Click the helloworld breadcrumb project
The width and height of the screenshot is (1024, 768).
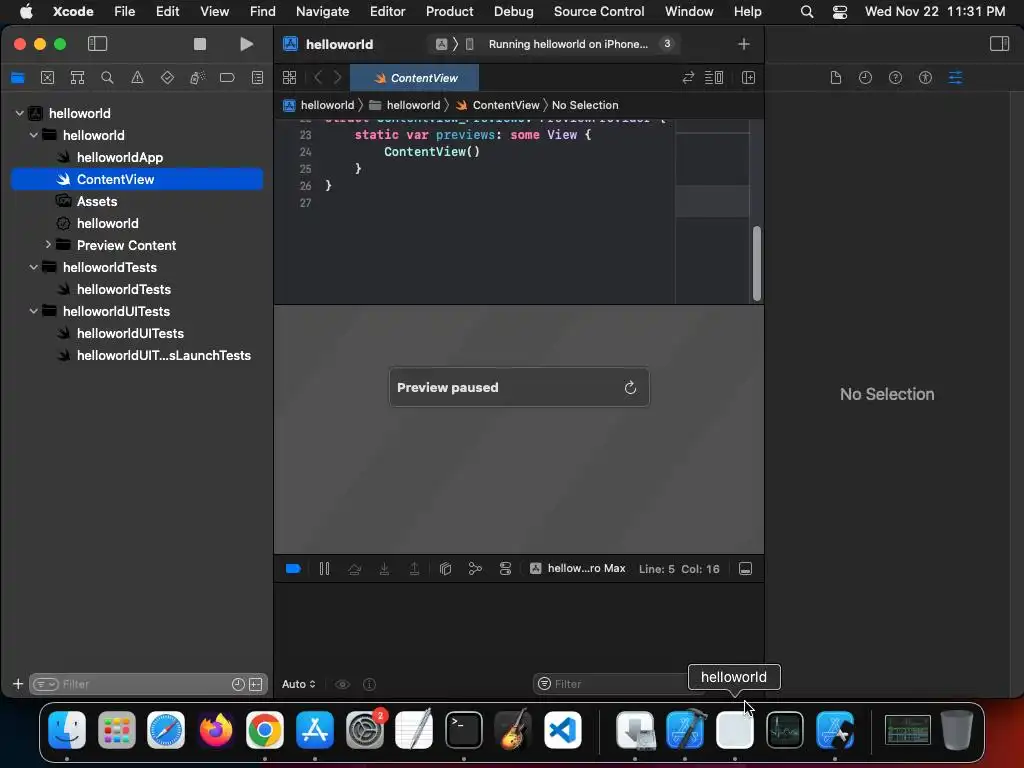point(319,105)
